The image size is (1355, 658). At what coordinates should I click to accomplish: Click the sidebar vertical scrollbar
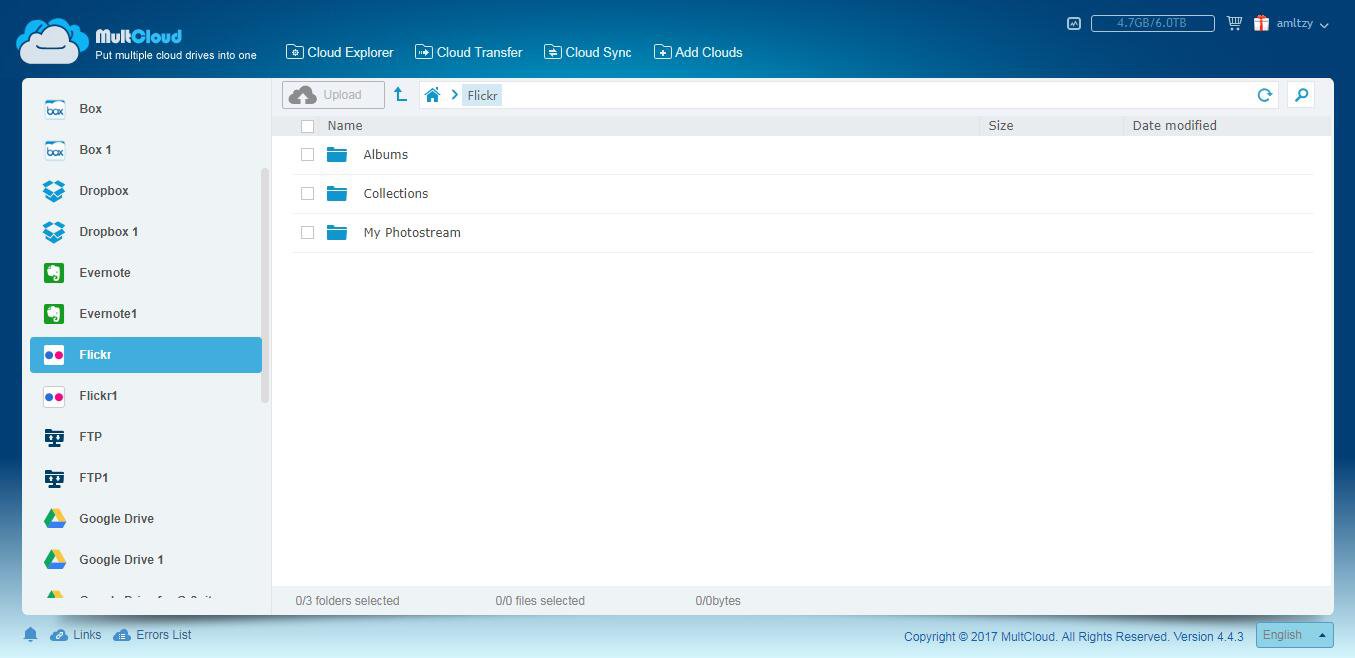coord(265,286)
